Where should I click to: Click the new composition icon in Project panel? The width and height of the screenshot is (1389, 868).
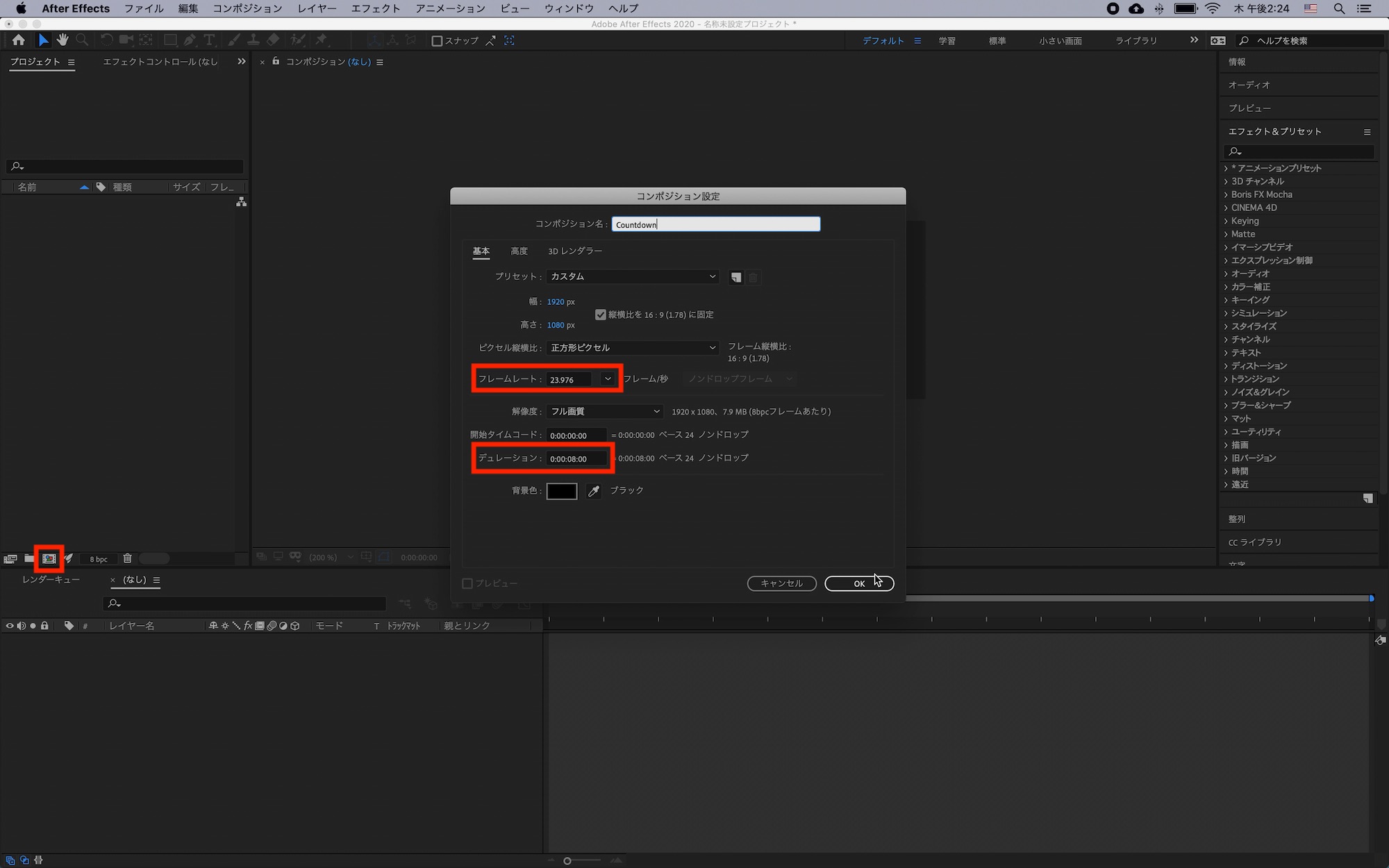49,558
